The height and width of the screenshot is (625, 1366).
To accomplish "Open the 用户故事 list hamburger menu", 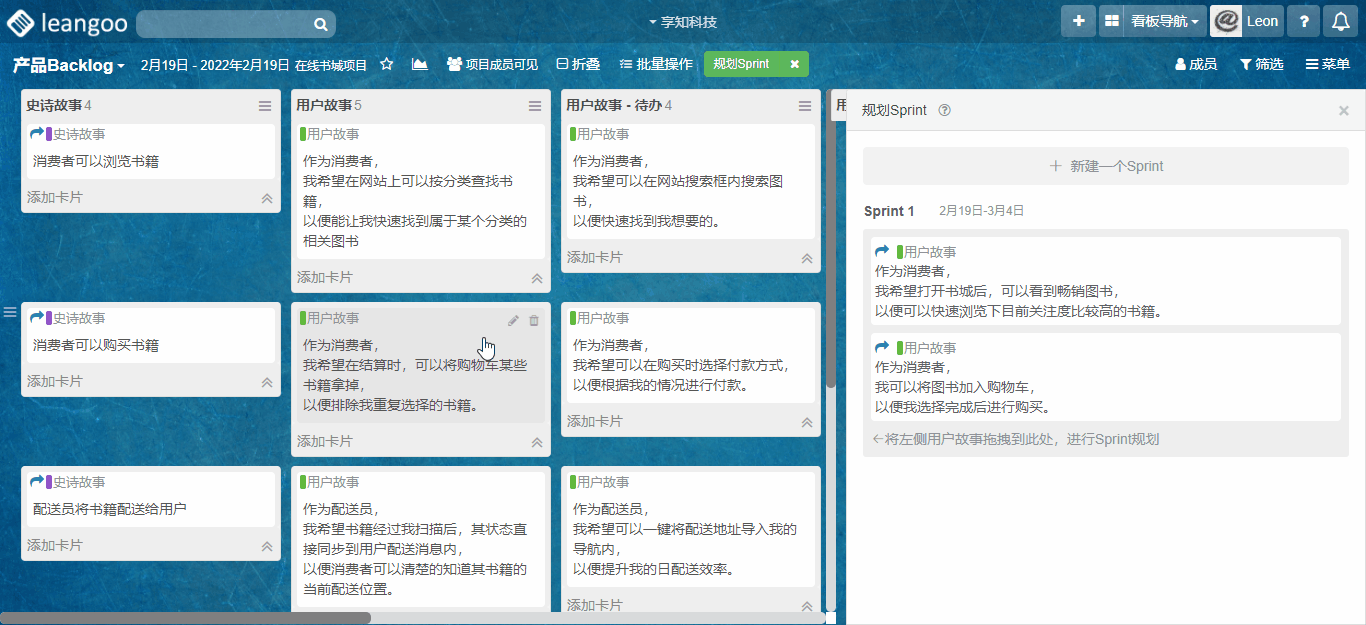I will 535,106.
